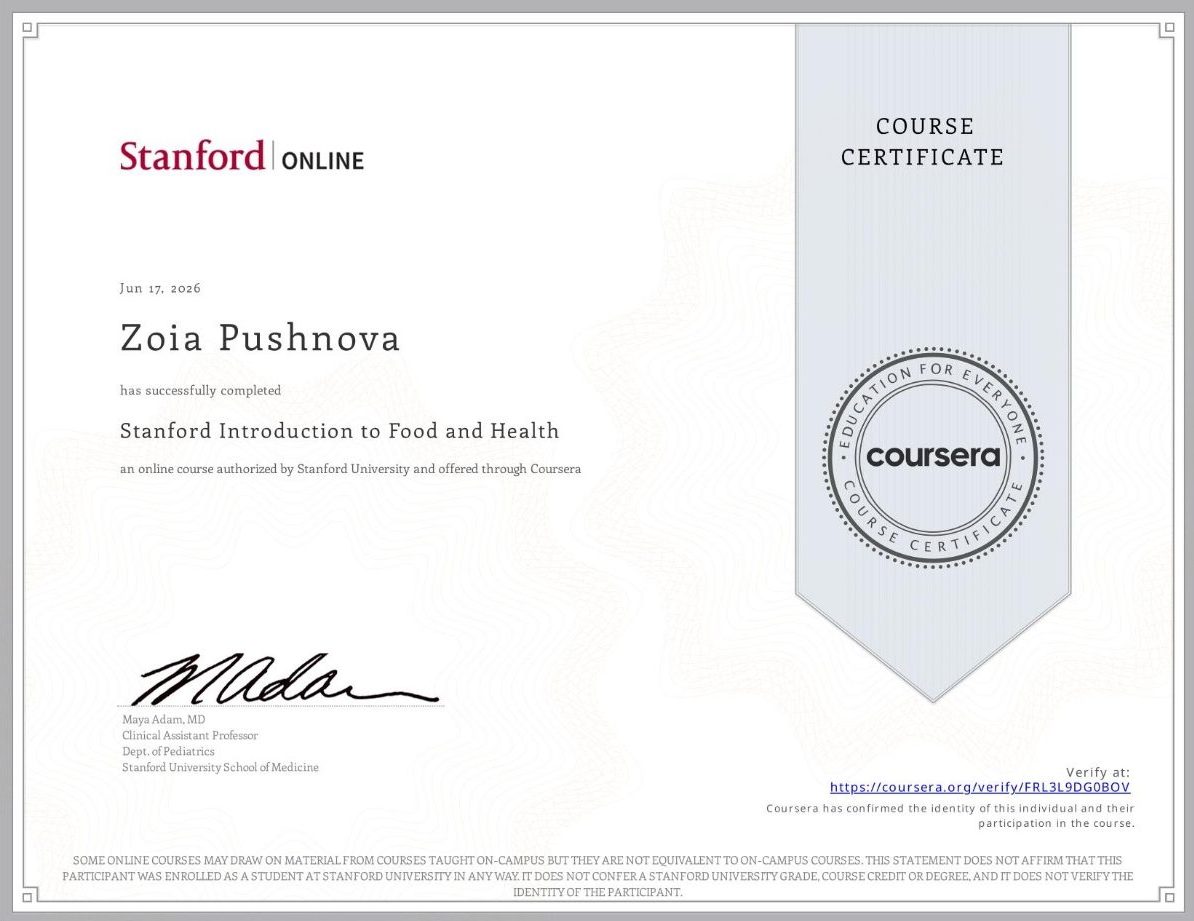
Task: Click the handwritten signature
Action: [286, 678]
